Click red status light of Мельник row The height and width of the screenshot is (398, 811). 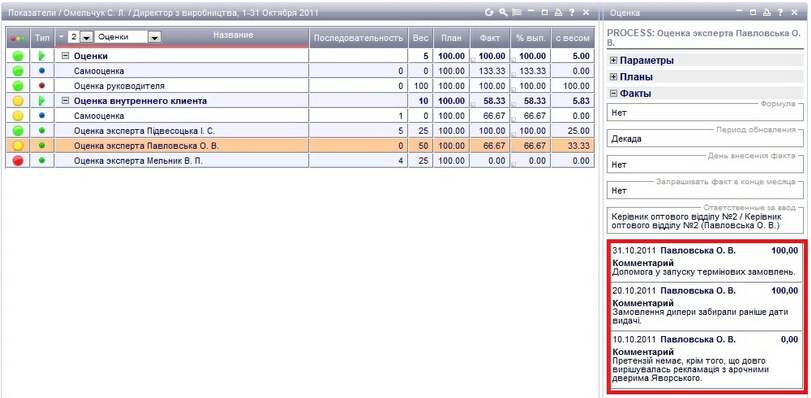(x=18, y=161)
